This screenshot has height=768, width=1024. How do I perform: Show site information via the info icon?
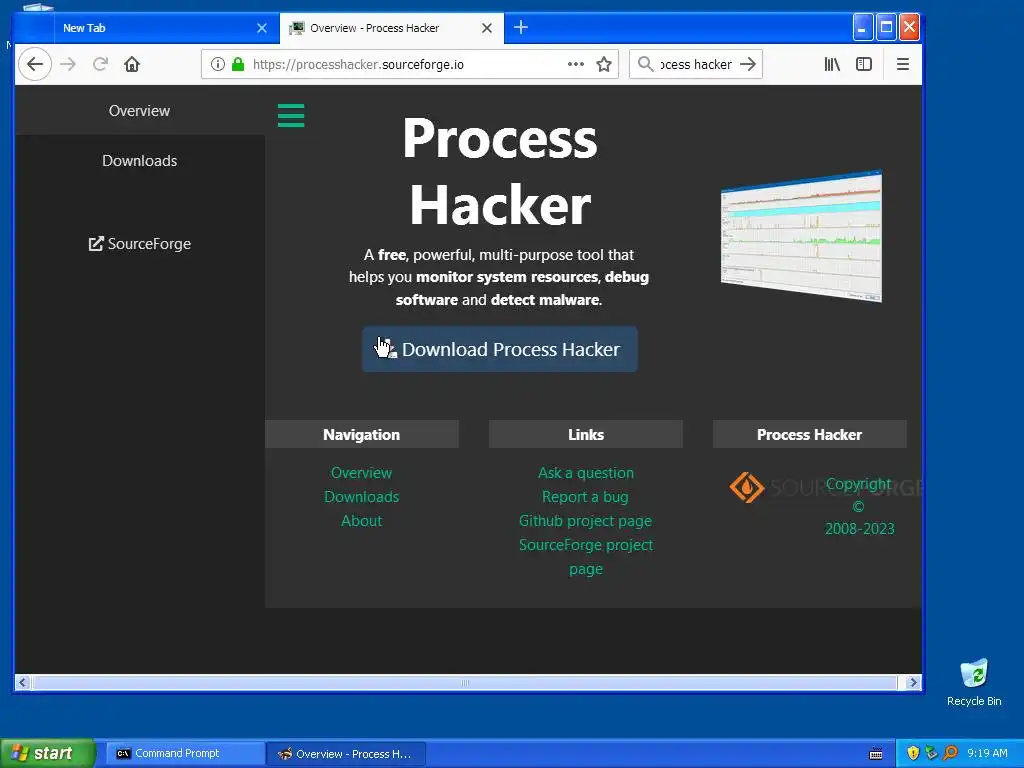217,64
